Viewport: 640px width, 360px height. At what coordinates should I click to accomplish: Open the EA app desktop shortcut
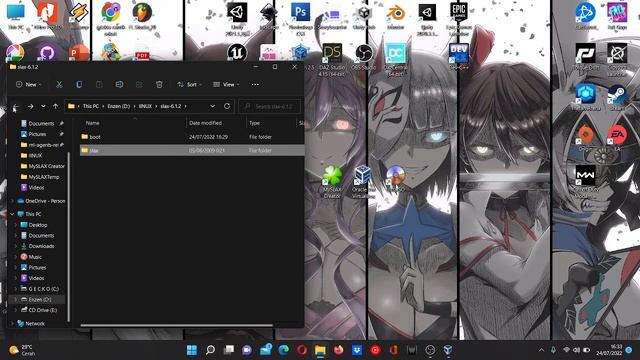tap(617, 138)
